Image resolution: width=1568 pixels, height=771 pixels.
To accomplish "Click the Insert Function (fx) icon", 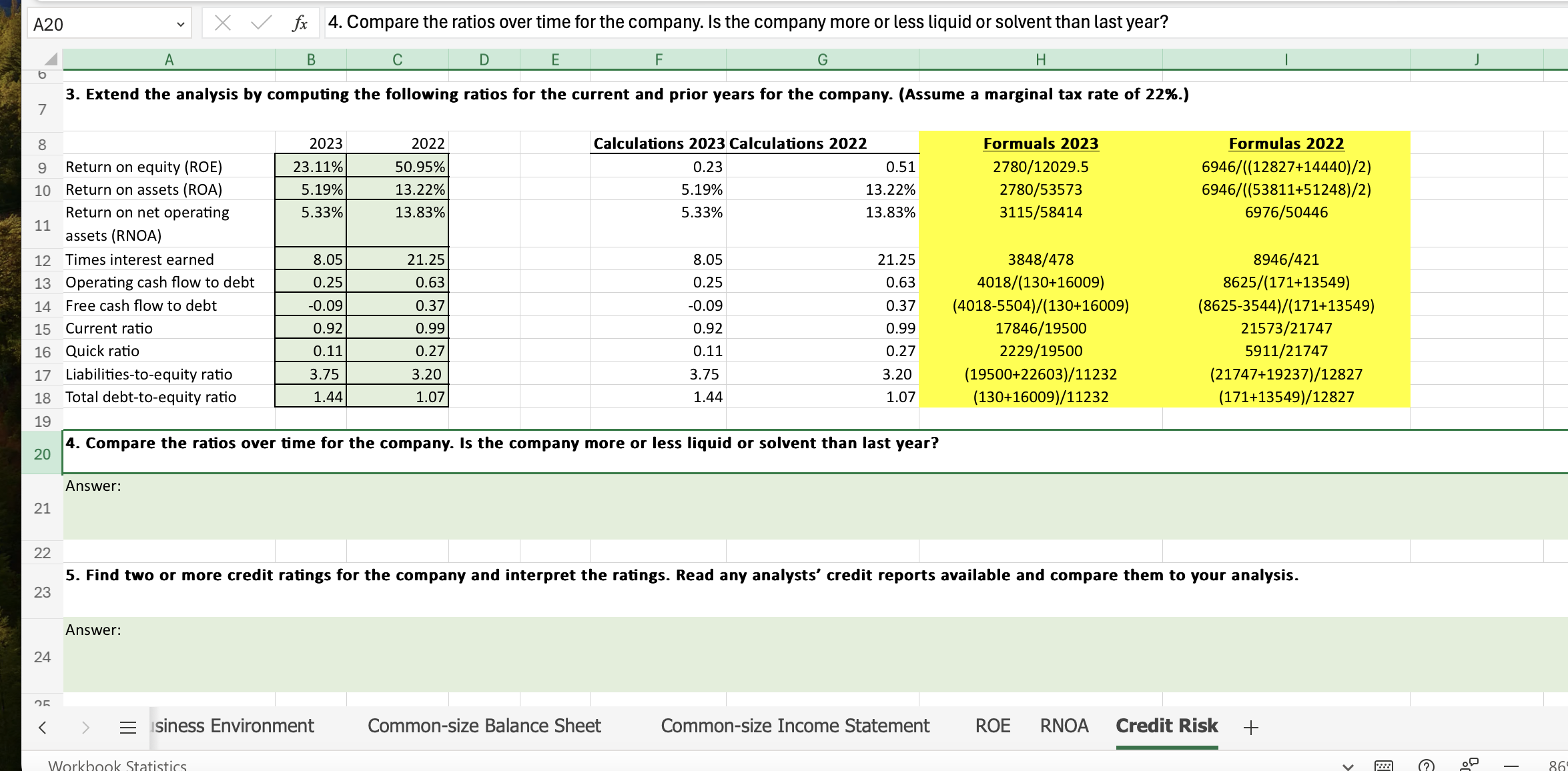I will [x=300, y=22].
